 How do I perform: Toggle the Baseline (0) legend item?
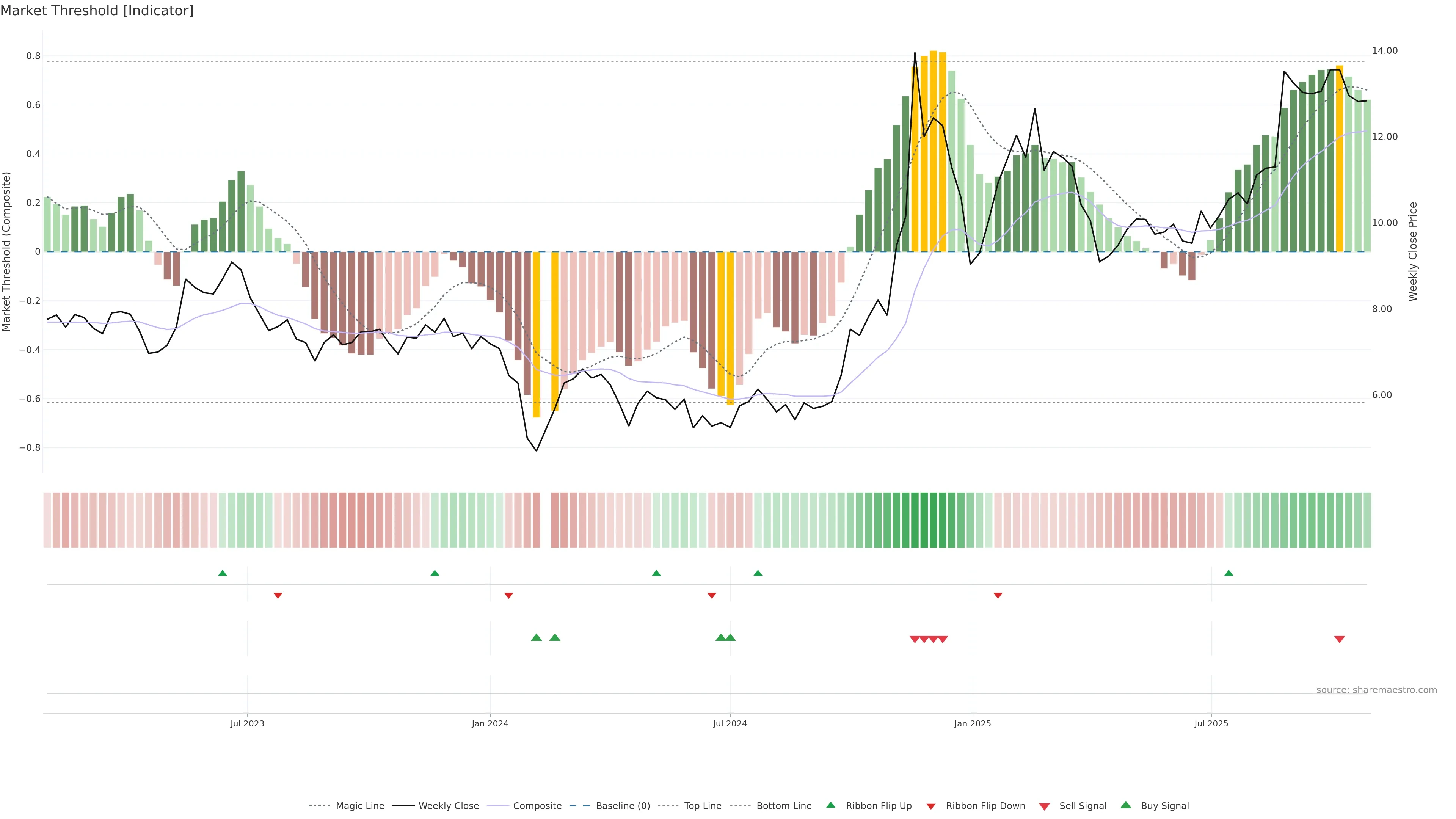(622, 805)
